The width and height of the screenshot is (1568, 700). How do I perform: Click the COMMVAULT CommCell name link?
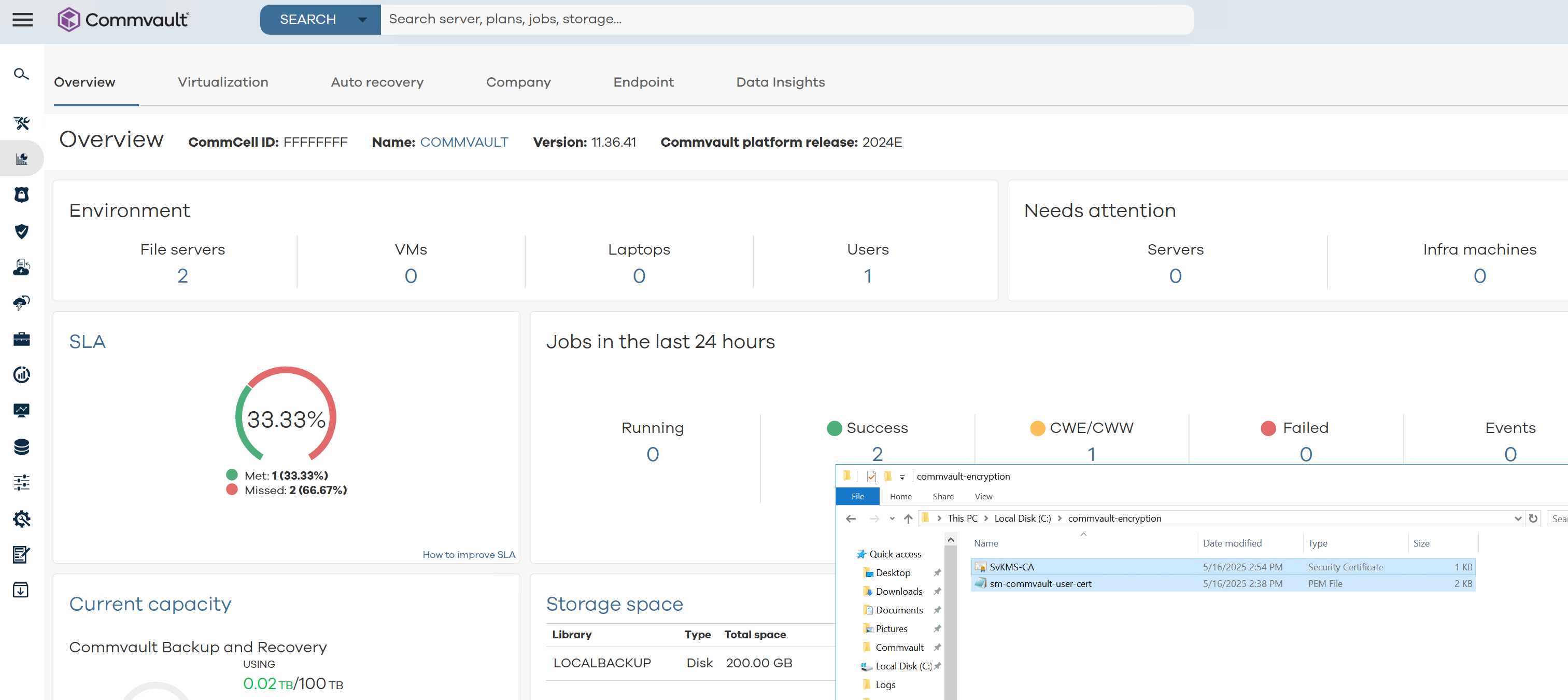(464, 143)
